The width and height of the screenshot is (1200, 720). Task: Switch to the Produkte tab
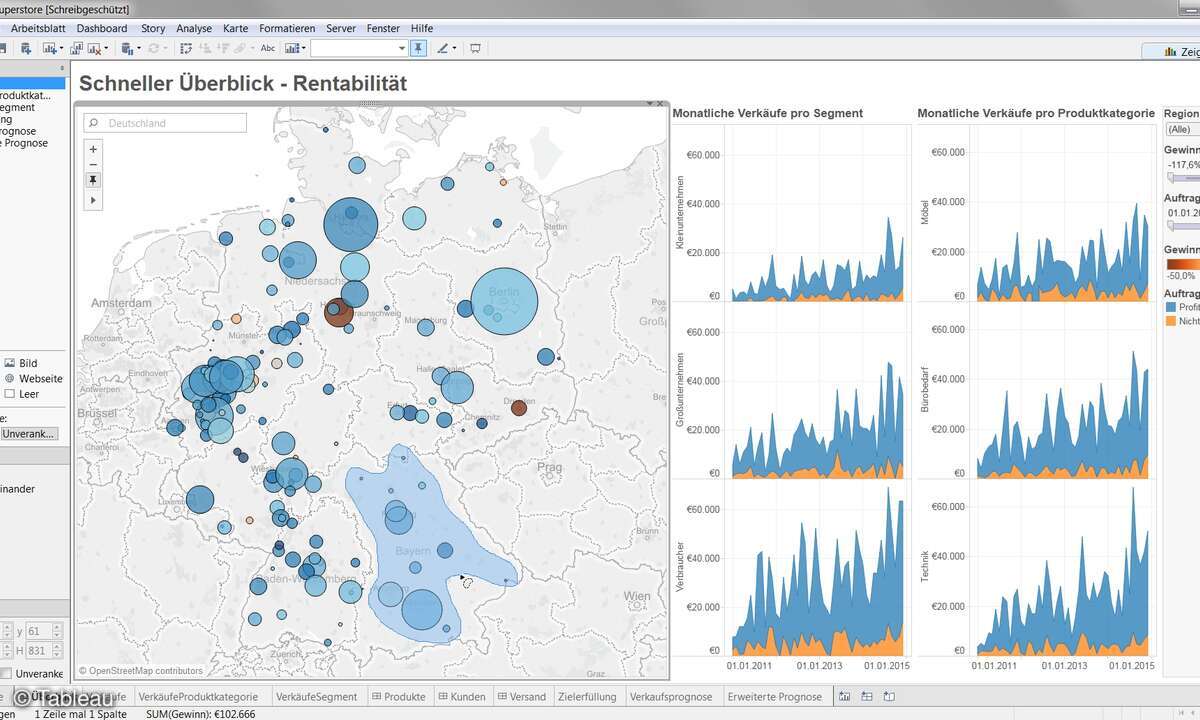(399, 697)
